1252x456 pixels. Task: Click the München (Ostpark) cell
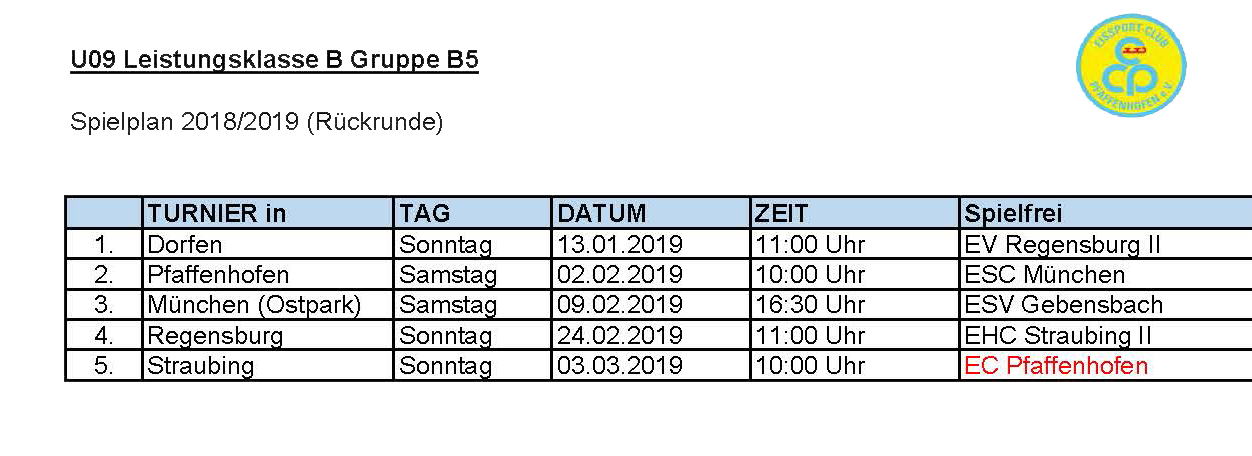[x=268, y=304]
